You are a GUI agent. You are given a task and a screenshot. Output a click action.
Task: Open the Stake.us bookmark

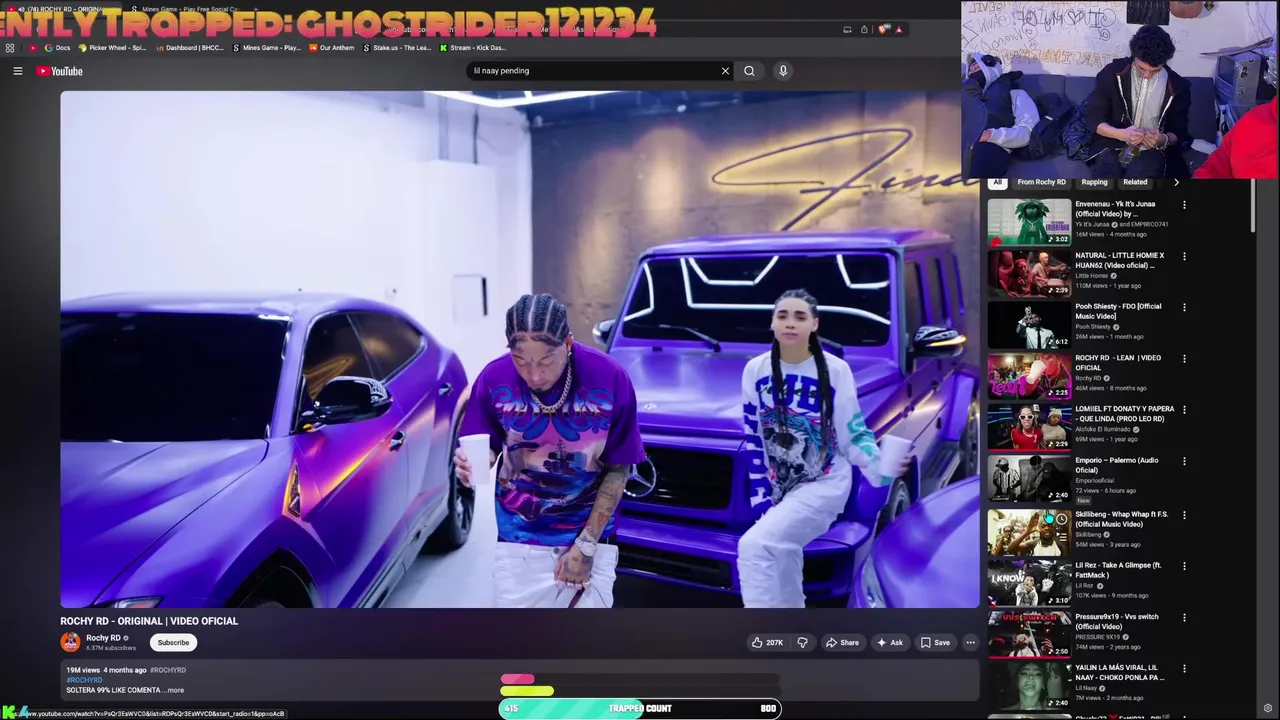click(398, 47)
